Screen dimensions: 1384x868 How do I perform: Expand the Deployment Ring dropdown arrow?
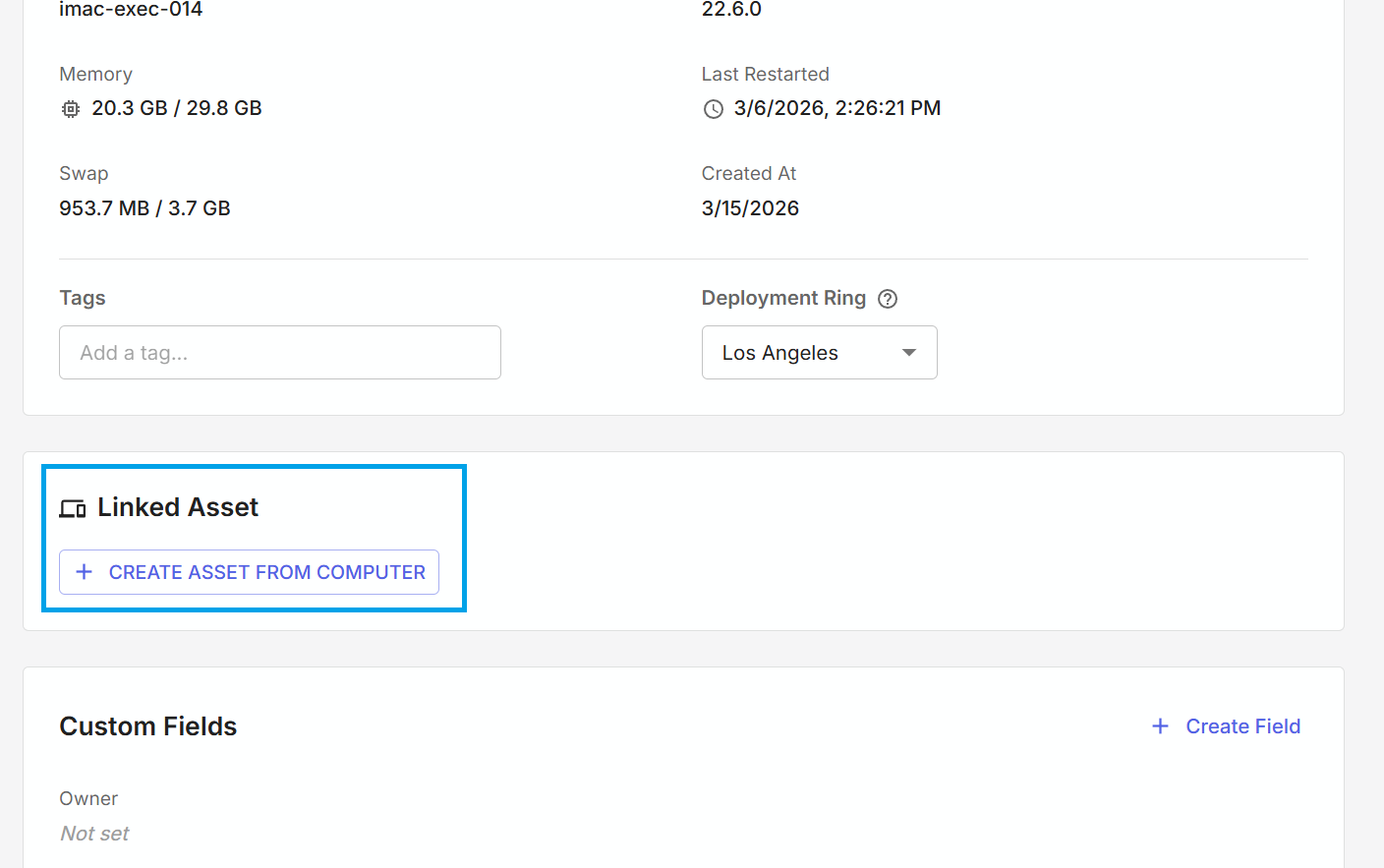(909, 353)
